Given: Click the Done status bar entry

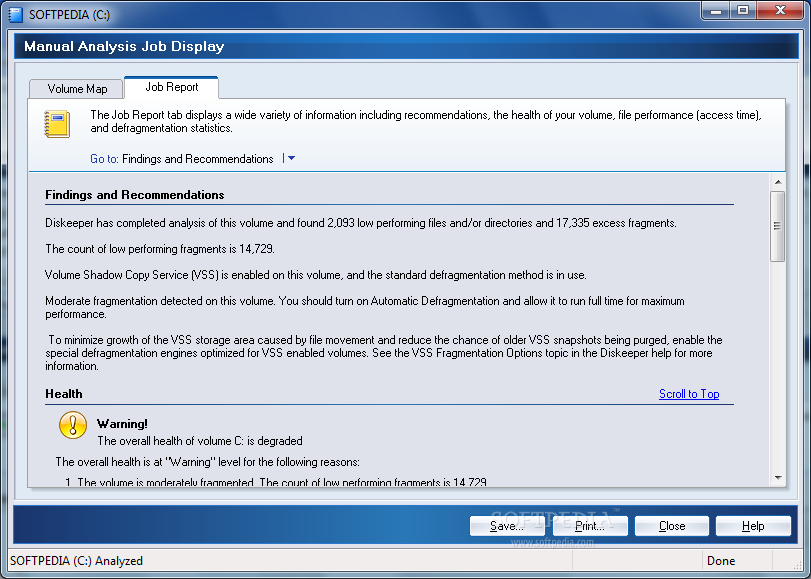Looking at the screenshot, I should click(721, 561).
